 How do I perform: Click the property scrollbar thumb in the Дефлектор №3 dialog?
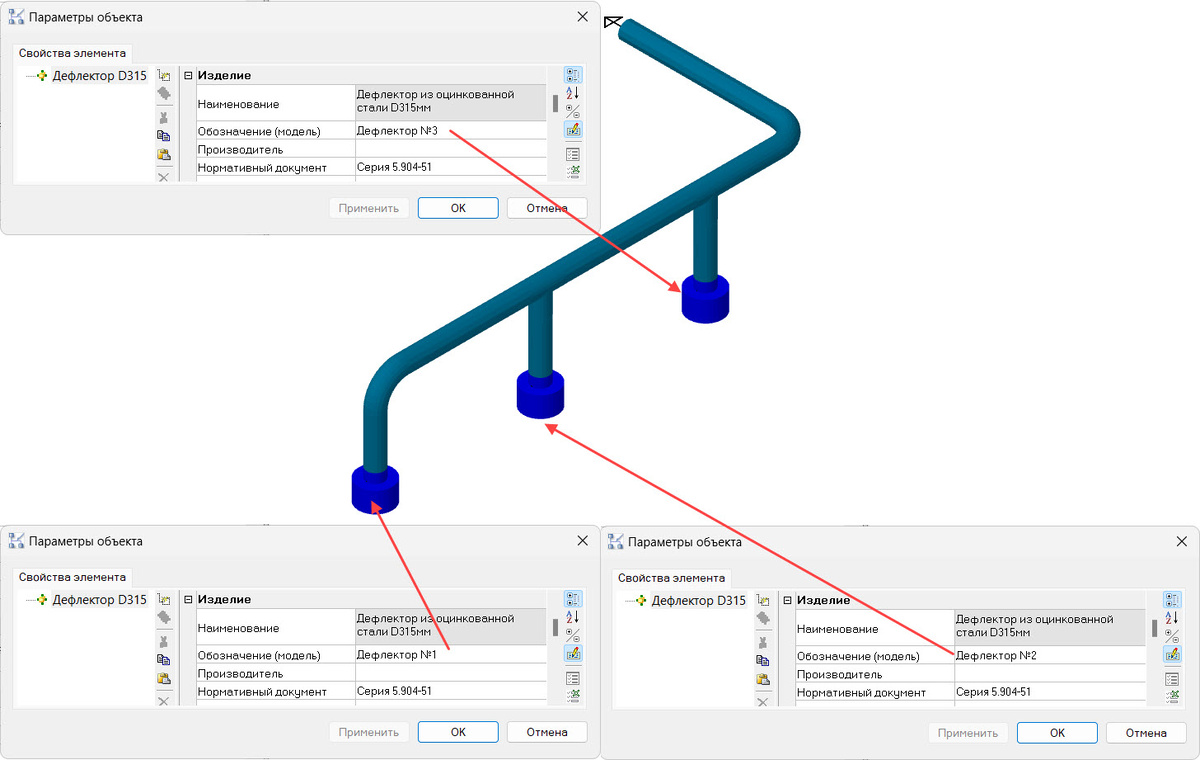point(555,104)
